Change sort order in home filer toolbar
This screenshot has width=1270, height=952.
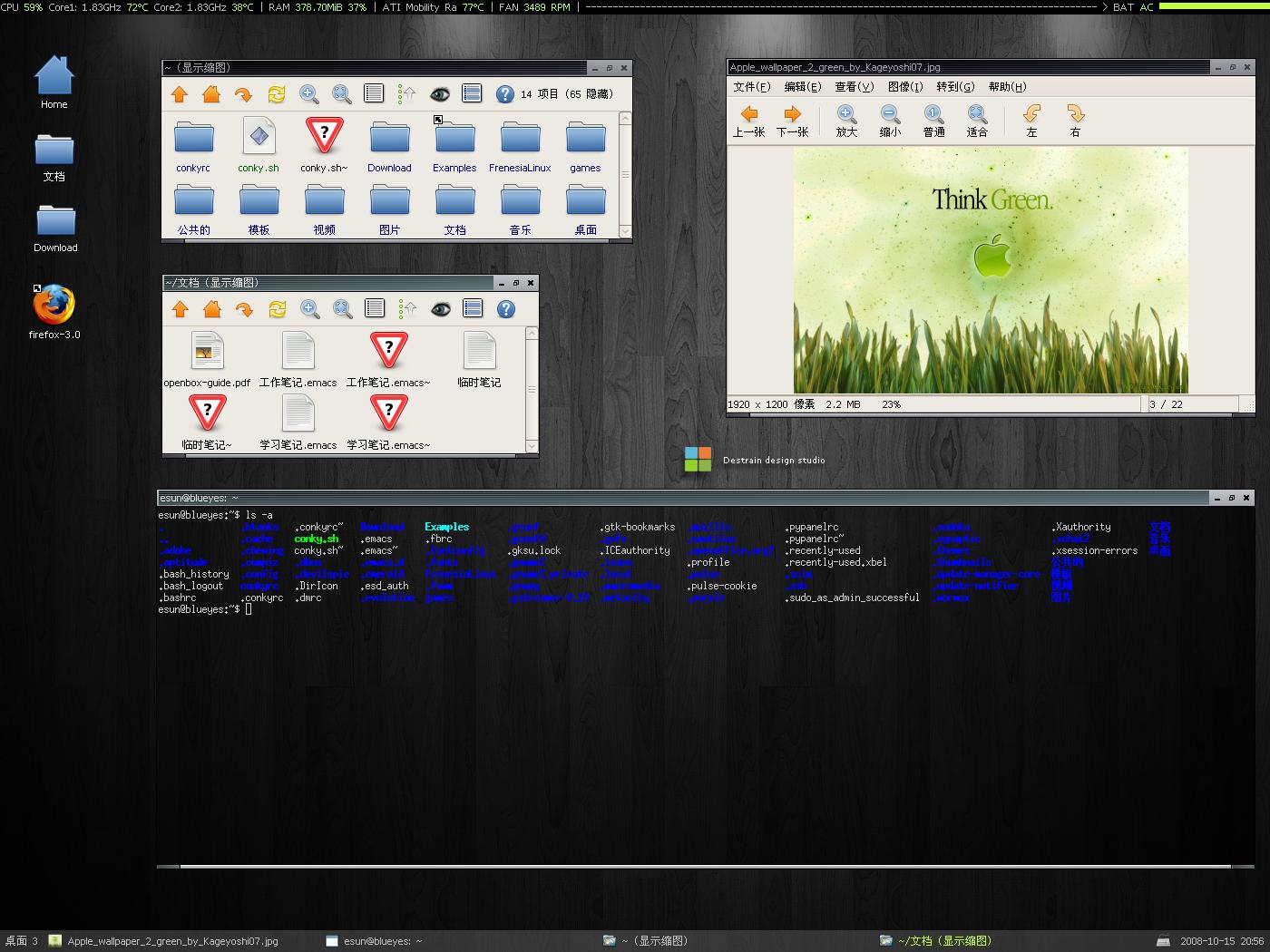406,94
